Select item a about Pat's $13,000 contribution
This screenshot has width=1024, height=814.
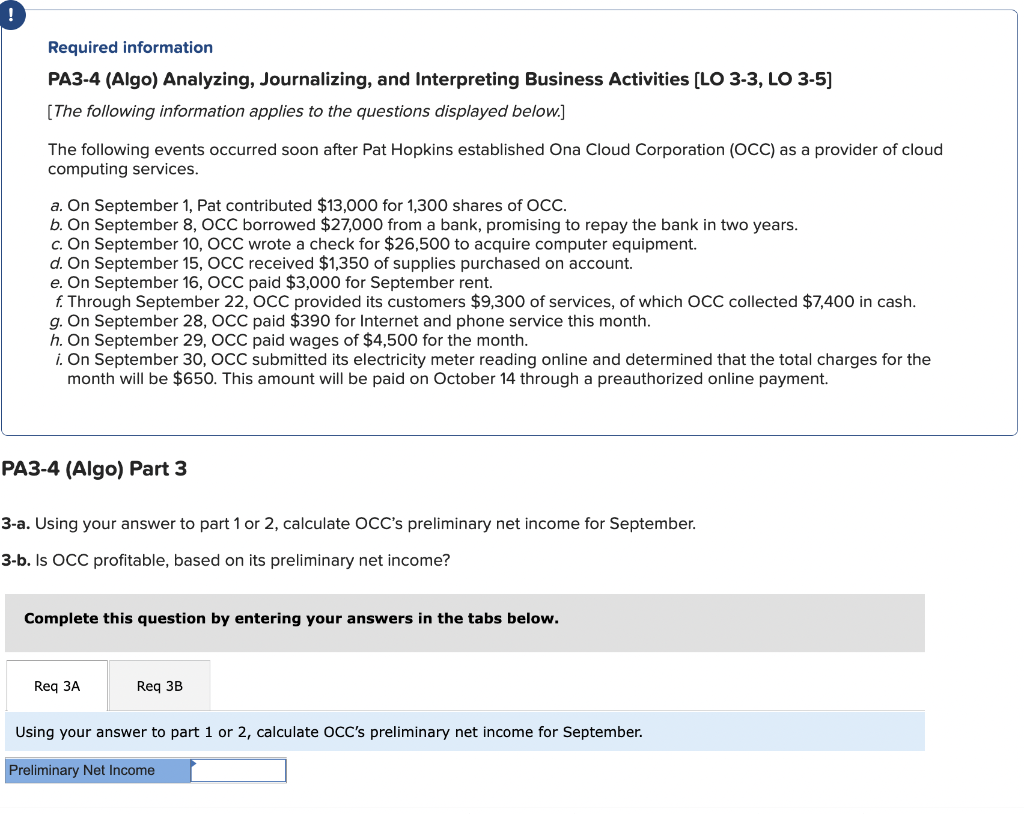[x=307, y=205]
